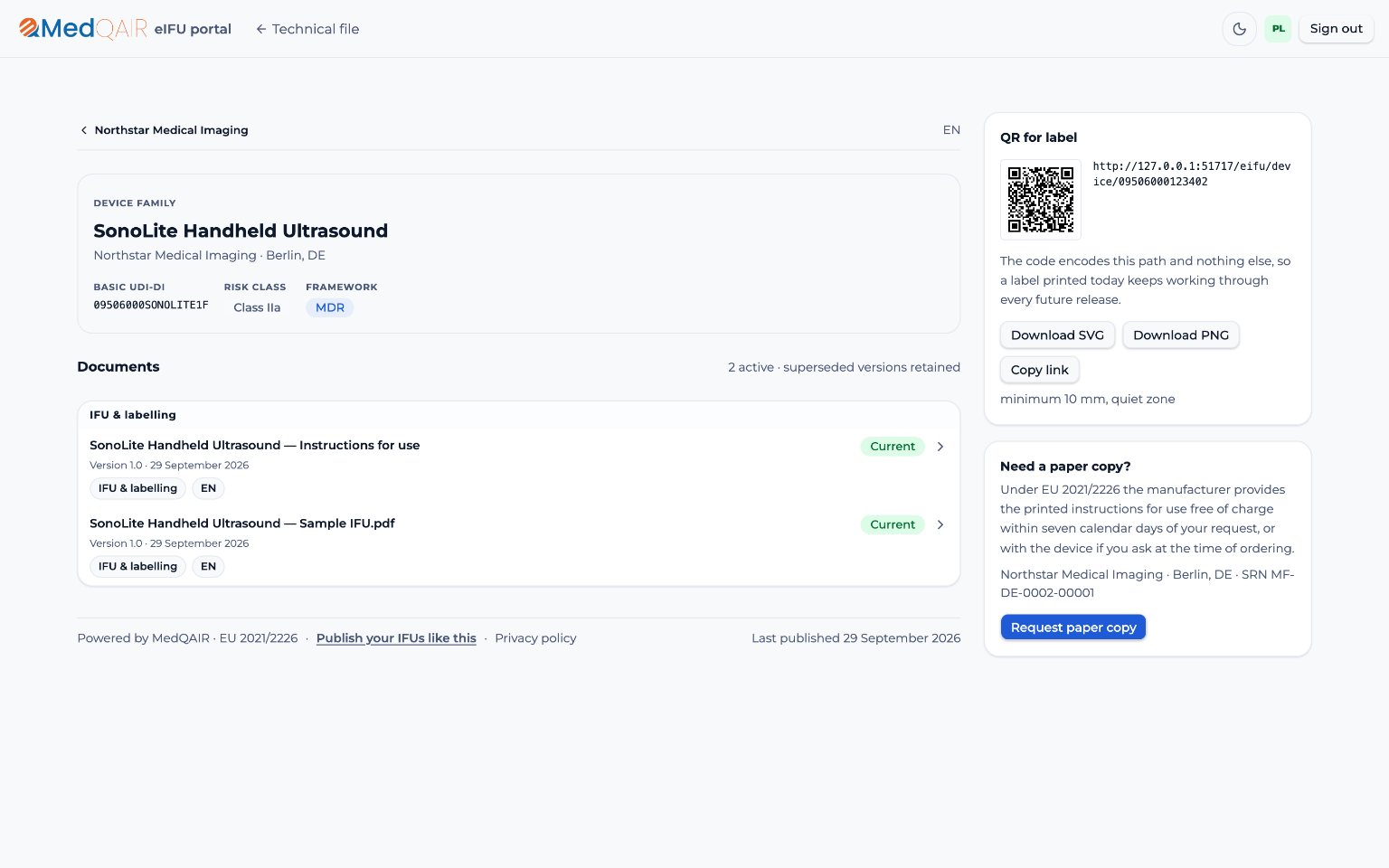
Task: Click the back chevron beside Northstar Medical Imaging
Action: tap(84, 130)
